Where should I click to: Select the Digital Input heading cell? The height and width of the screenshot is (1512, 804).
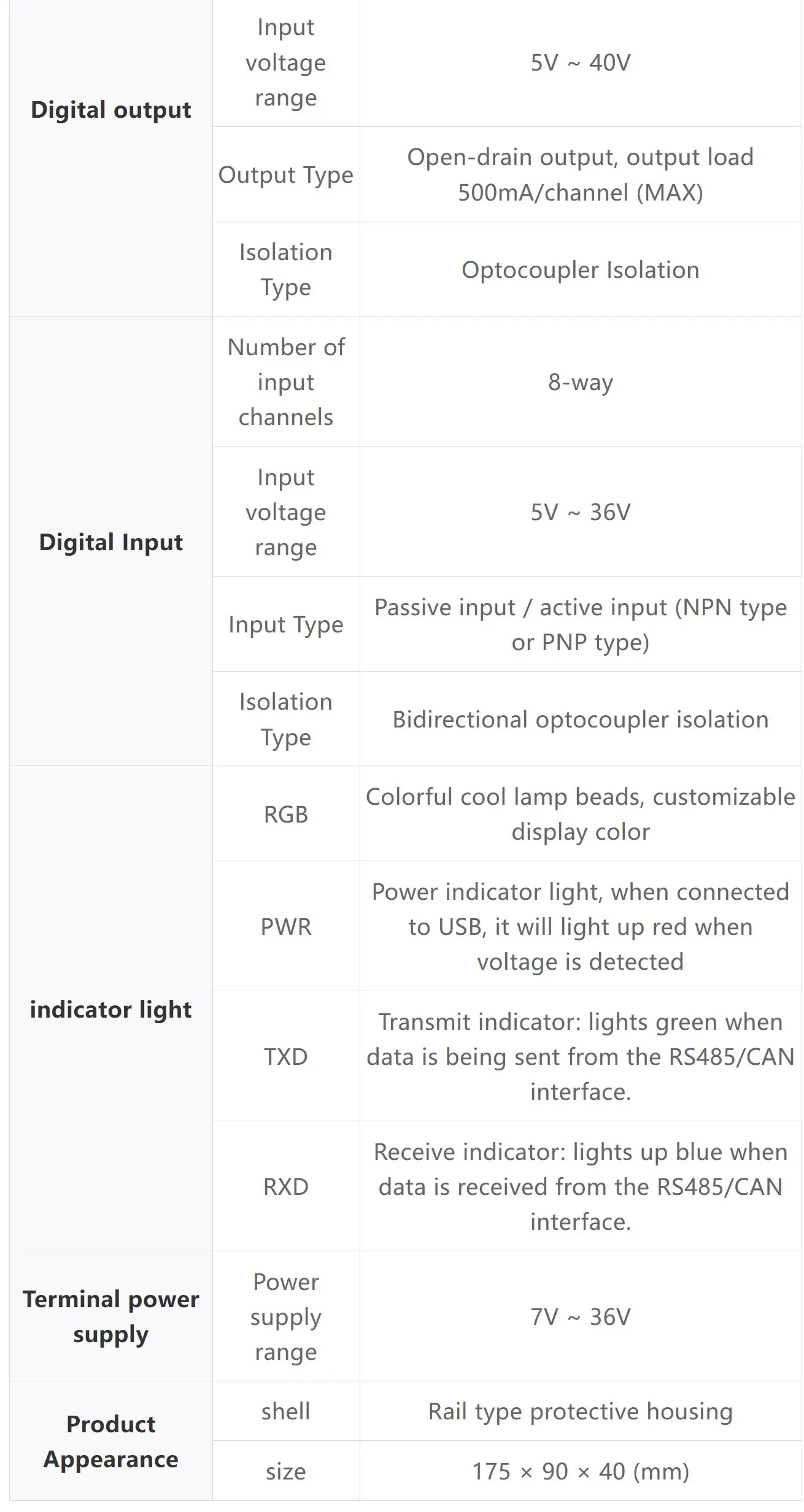(x=110, y=542)
